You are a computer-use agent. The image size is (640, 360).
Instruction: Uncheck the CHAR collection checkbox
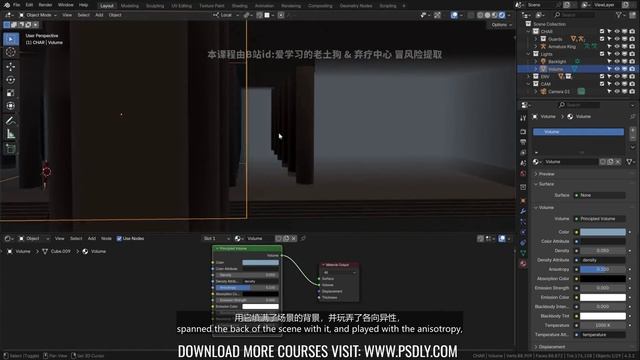(x=602, y=31)
